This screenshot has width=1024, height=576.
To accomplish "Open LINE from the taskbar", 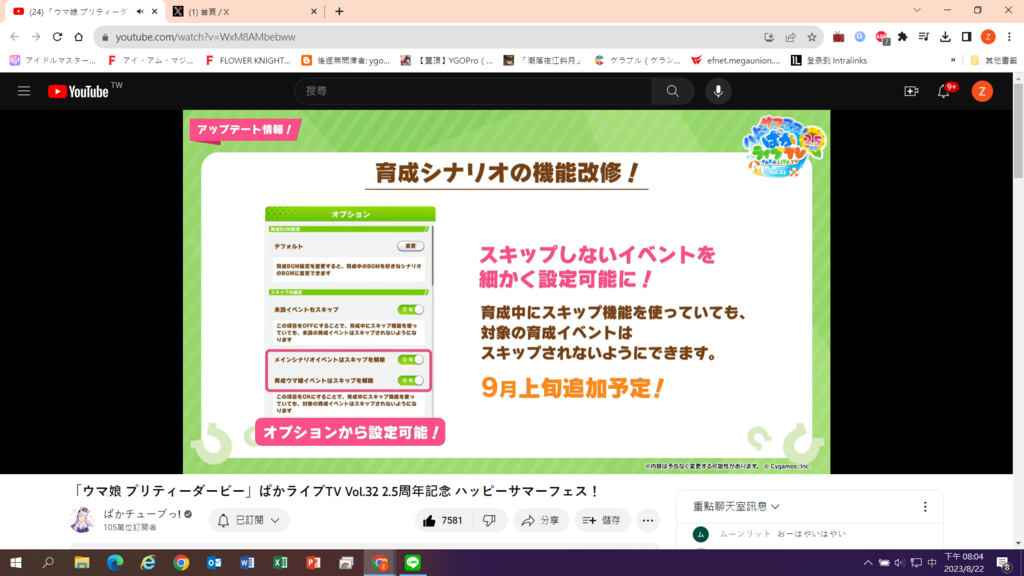I will click(413, 563).
